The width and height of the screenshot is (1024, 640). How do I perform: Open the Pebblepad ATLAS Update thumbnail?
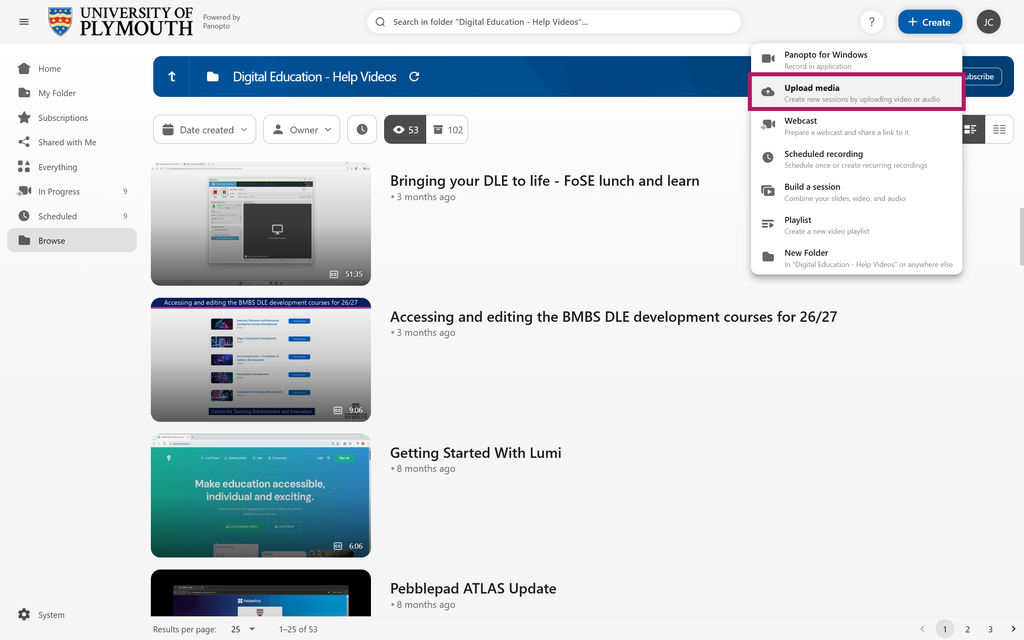[x=261, y=593]
